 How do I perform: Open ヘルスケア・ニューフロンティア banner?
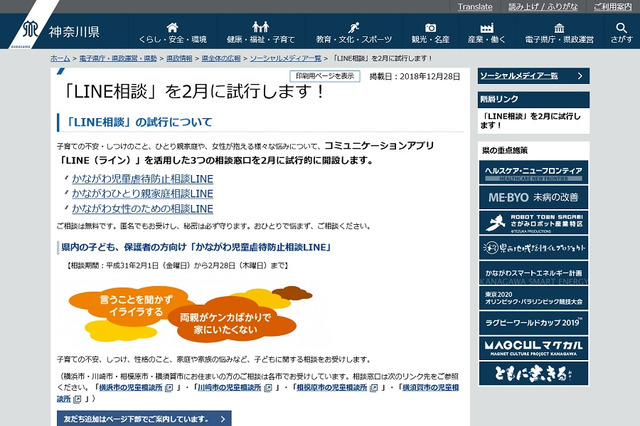coord(533,173)
